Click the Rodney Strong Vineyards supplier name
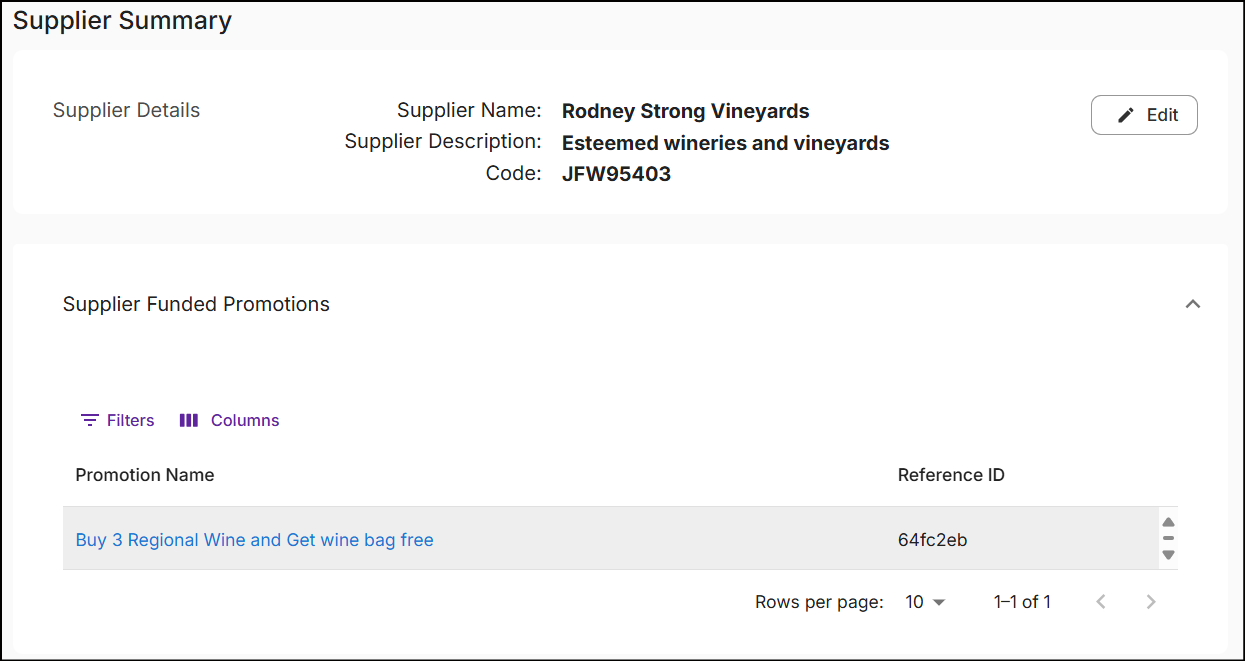The image size is (1245, 661). 685,111
